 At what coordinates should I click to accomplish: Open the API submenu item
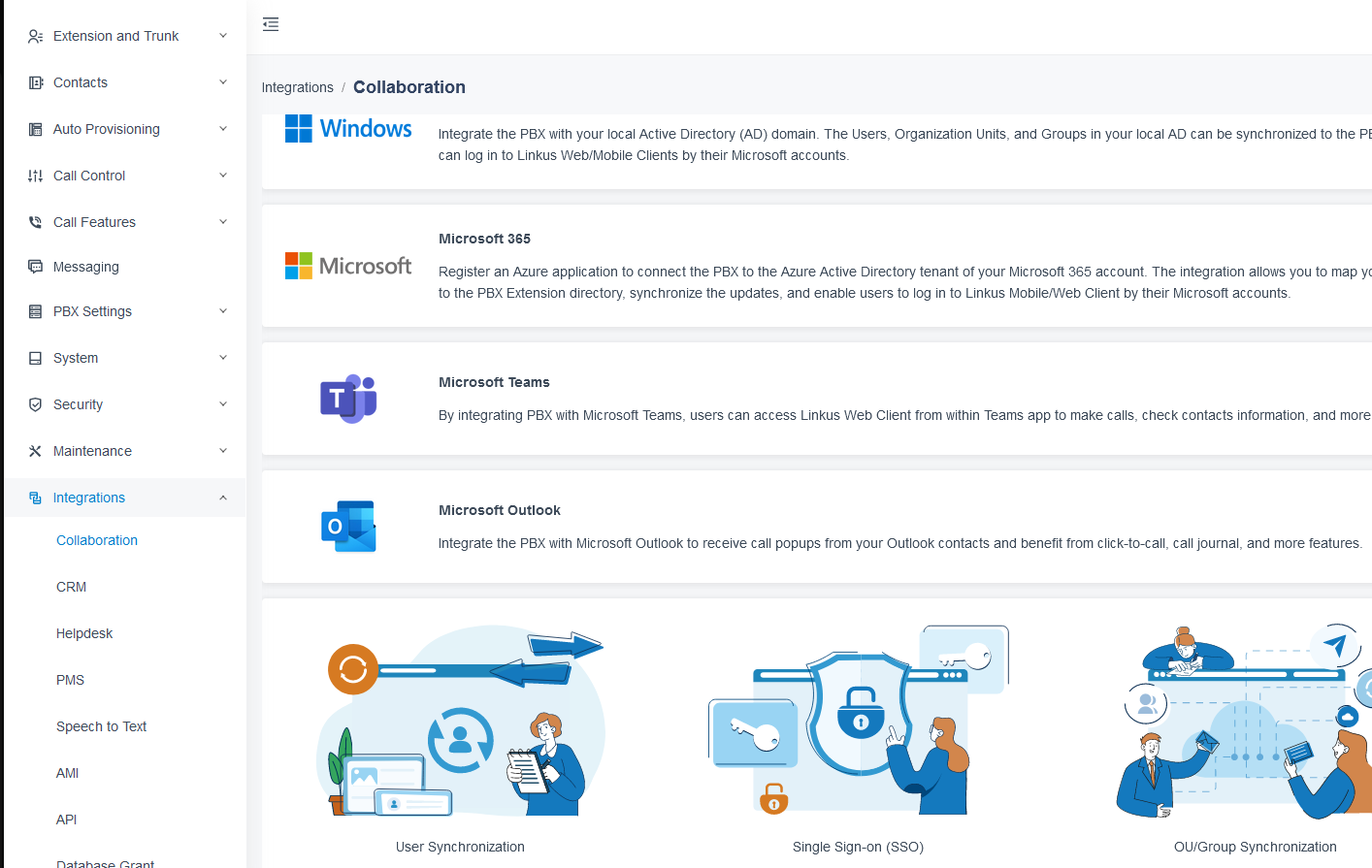coord(66,820)
